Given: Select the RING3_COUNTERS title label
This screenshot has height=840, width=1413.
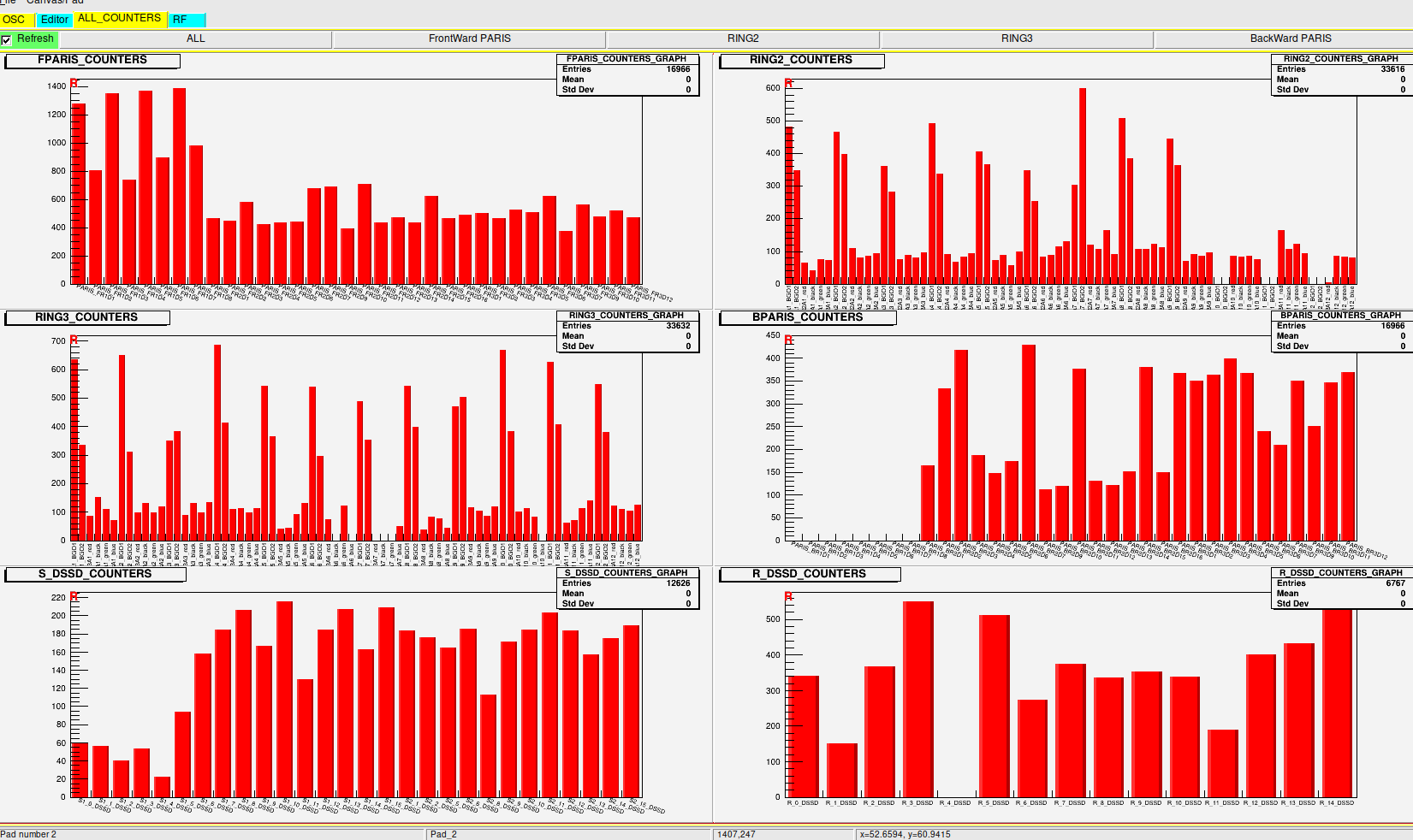Looking at the screenshot, I should (86, 317).
